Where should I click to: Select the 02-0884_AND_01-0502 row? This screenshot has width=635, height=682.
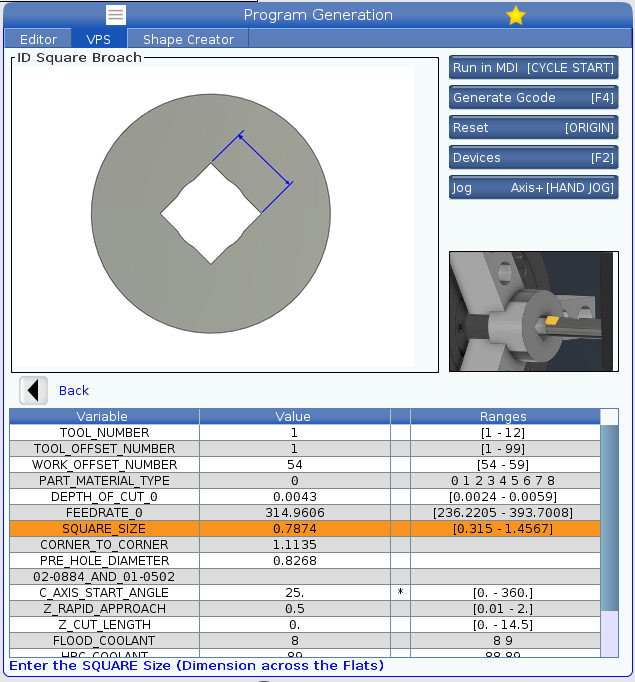104,577
